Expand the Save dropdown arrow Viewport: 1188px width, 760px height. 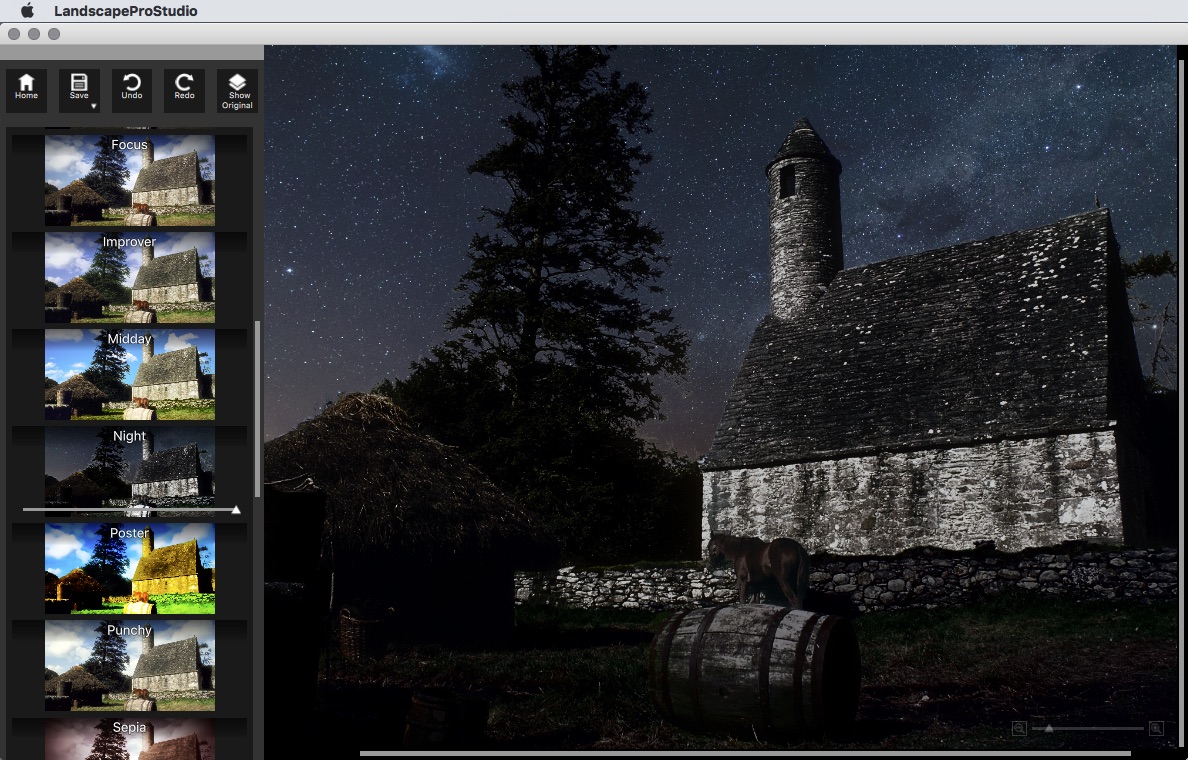pos(93,105)
